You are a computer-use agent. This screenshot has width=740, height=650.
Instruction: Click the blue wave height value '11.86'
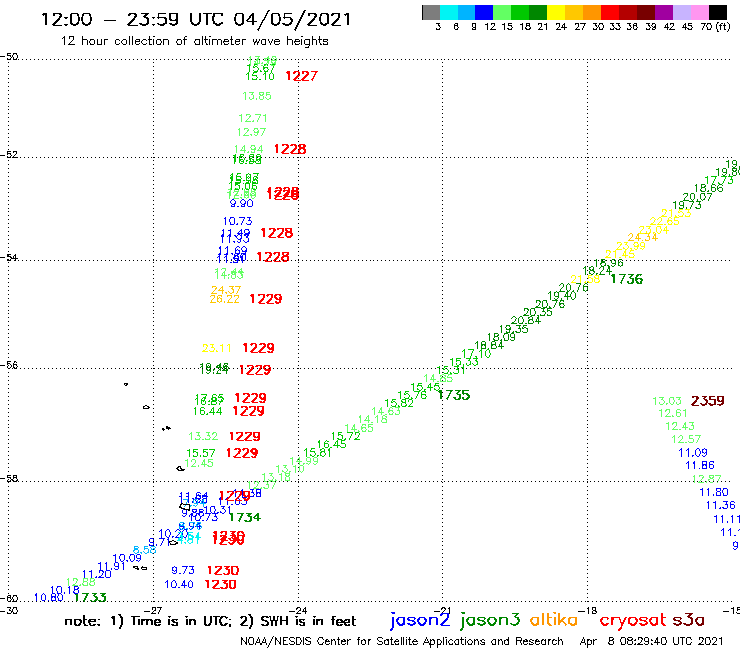(x=700, y=465)
